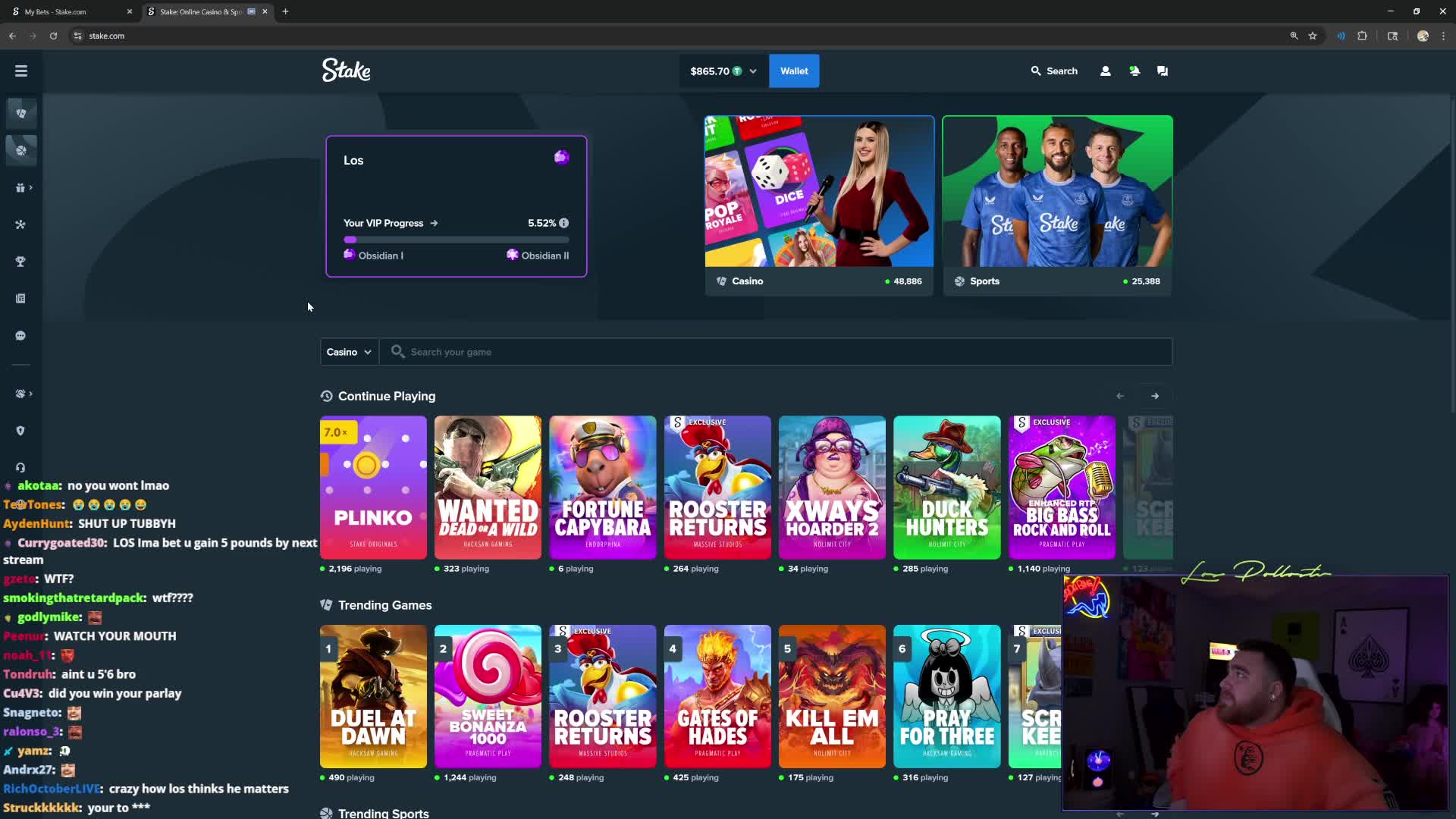The height and width of the screenshot is (819, 1456).
Task: Open the forum chat bubble icon in sidebar
Action: [20, 336]
